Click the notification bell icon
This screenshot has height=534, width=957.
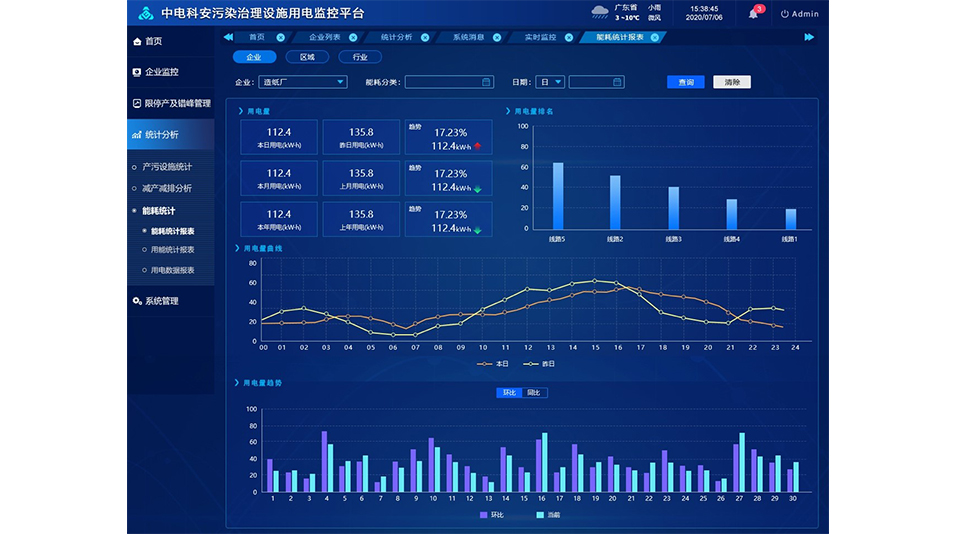(753, 14)
